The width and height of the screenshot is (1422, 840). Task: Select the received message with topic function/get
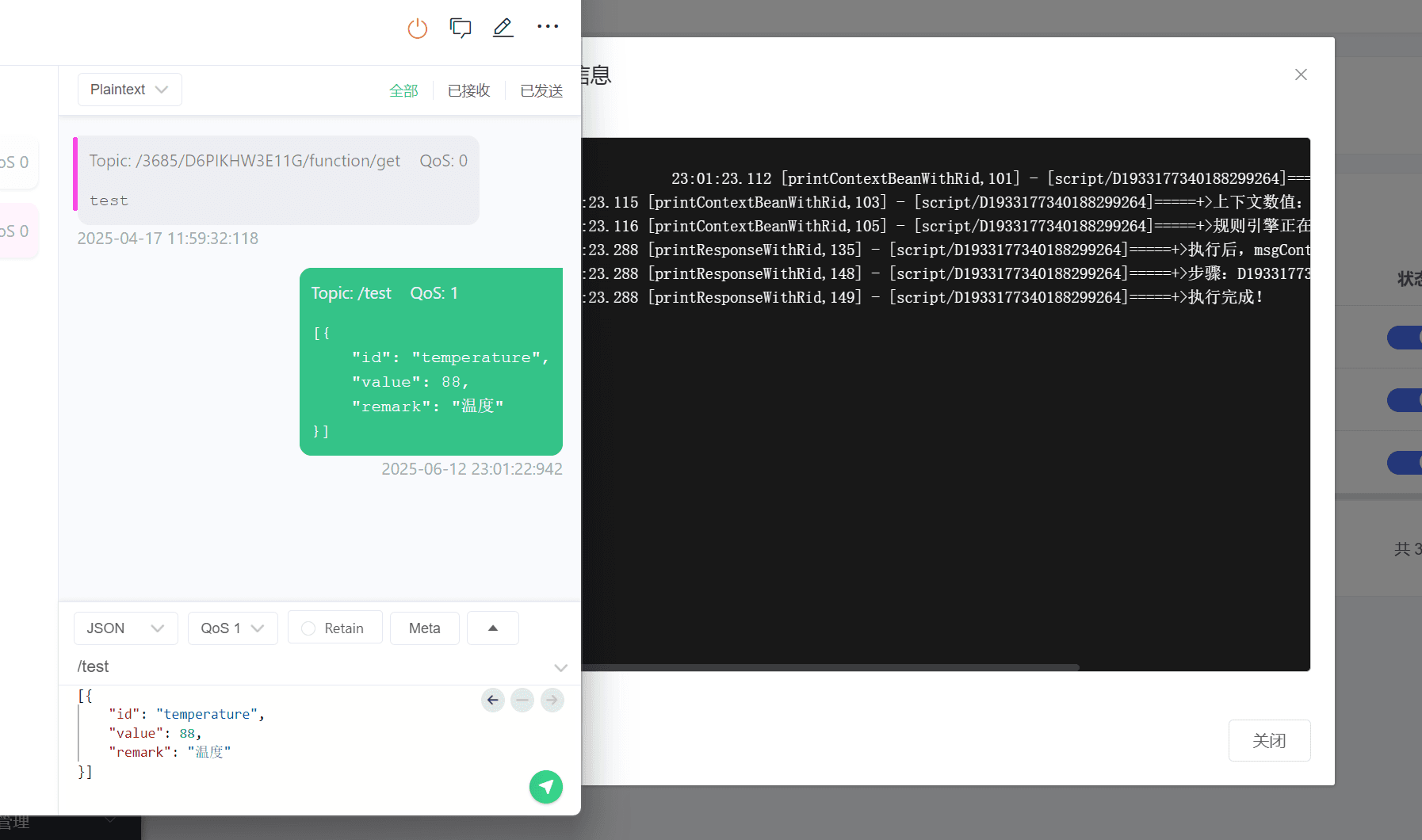pyautogui.click(x=277, y=180)
